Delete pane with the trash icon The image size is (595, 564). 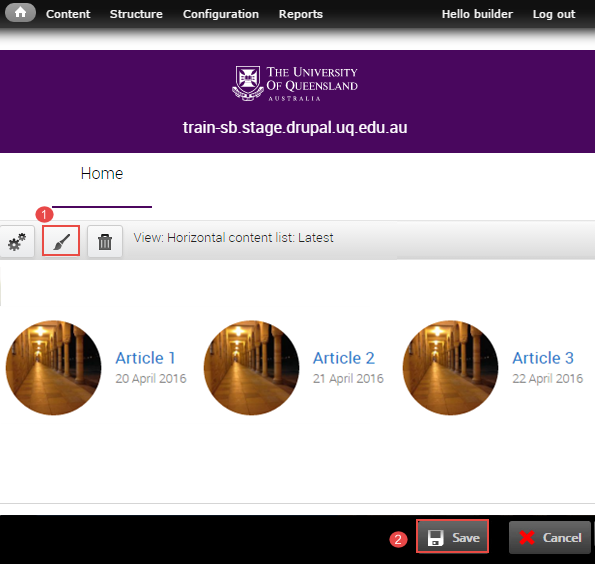click(x=105, y=241)
